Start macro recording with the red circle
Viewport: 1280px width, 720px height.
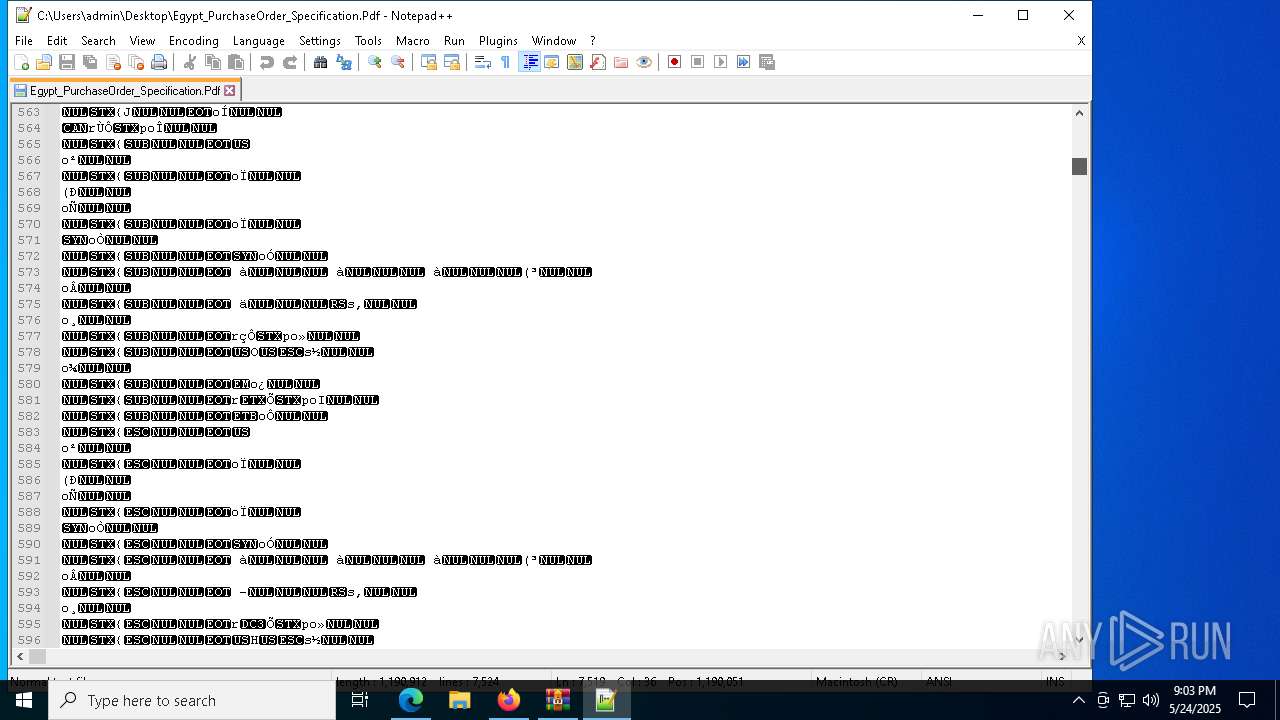tap(675, 62)
